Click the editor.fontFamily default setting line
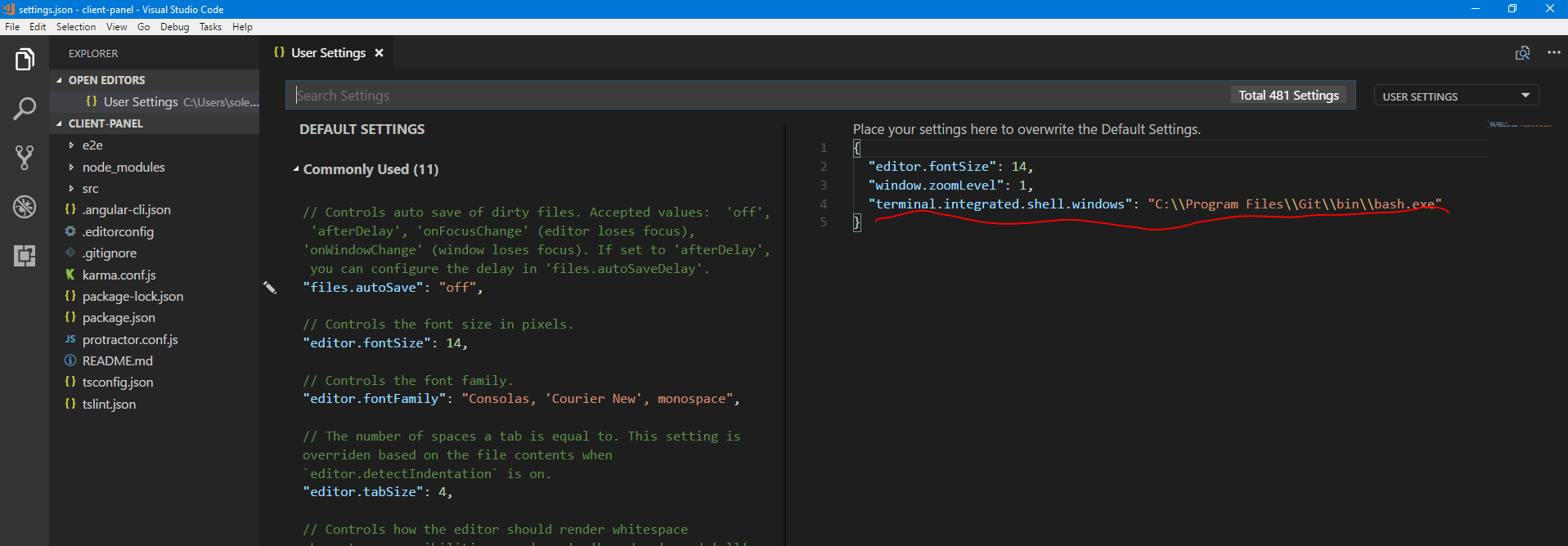 coord(521,399)
